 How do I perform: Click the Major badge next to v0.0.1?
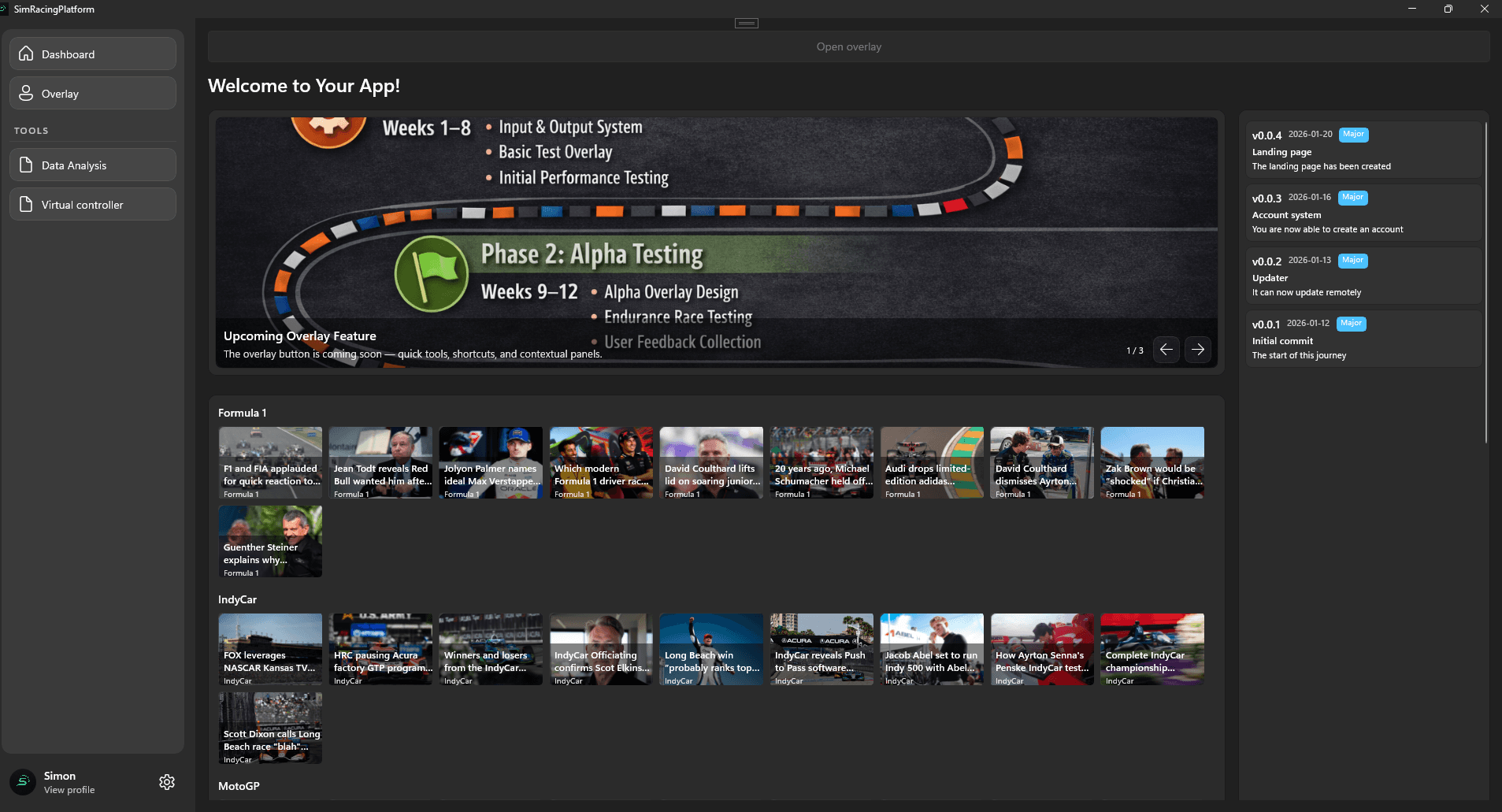[1351, 324]
